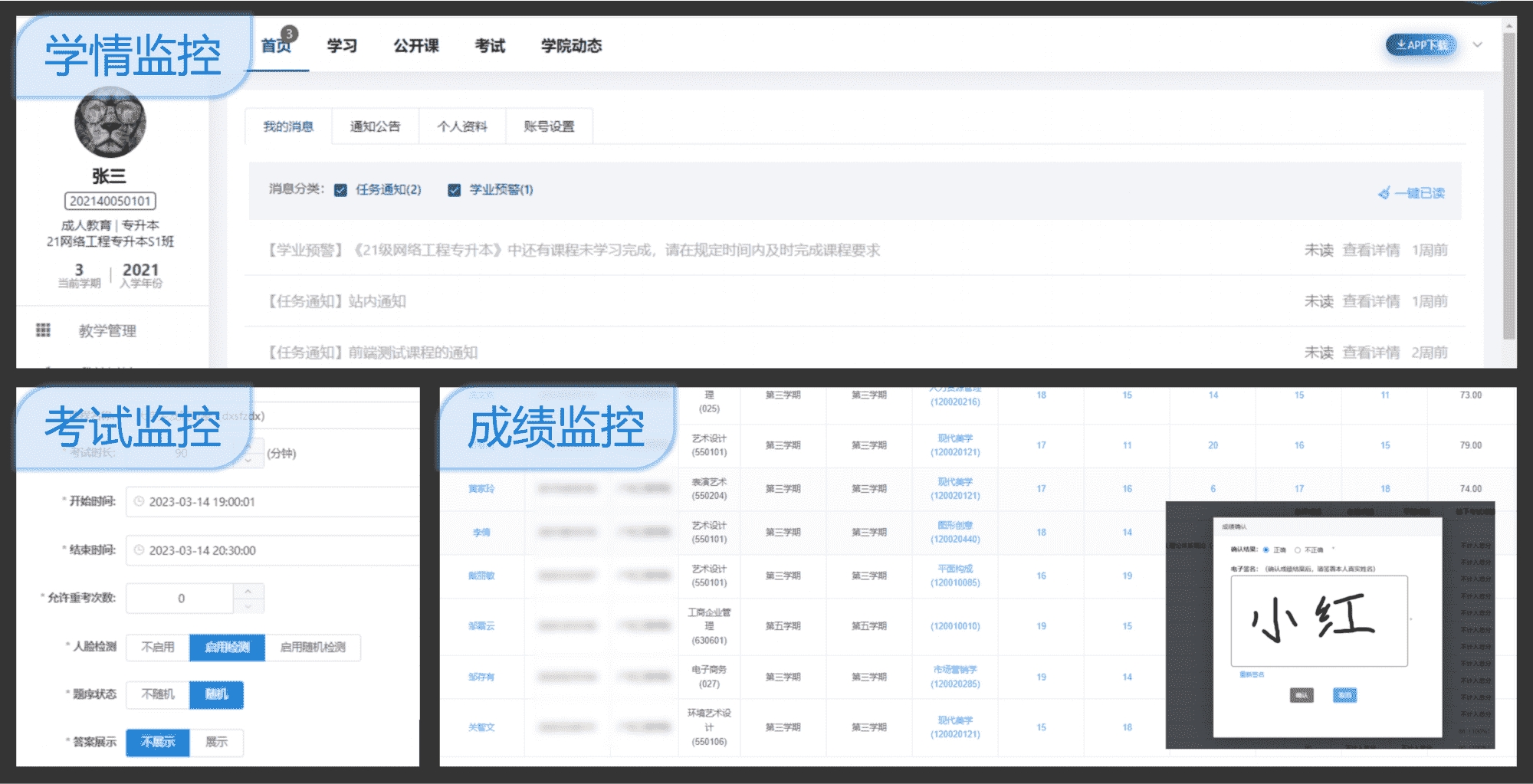Set 人脸检测 to 不启用
The height and width of the screenshot is (784, 1533).
(x=158, y=647)
